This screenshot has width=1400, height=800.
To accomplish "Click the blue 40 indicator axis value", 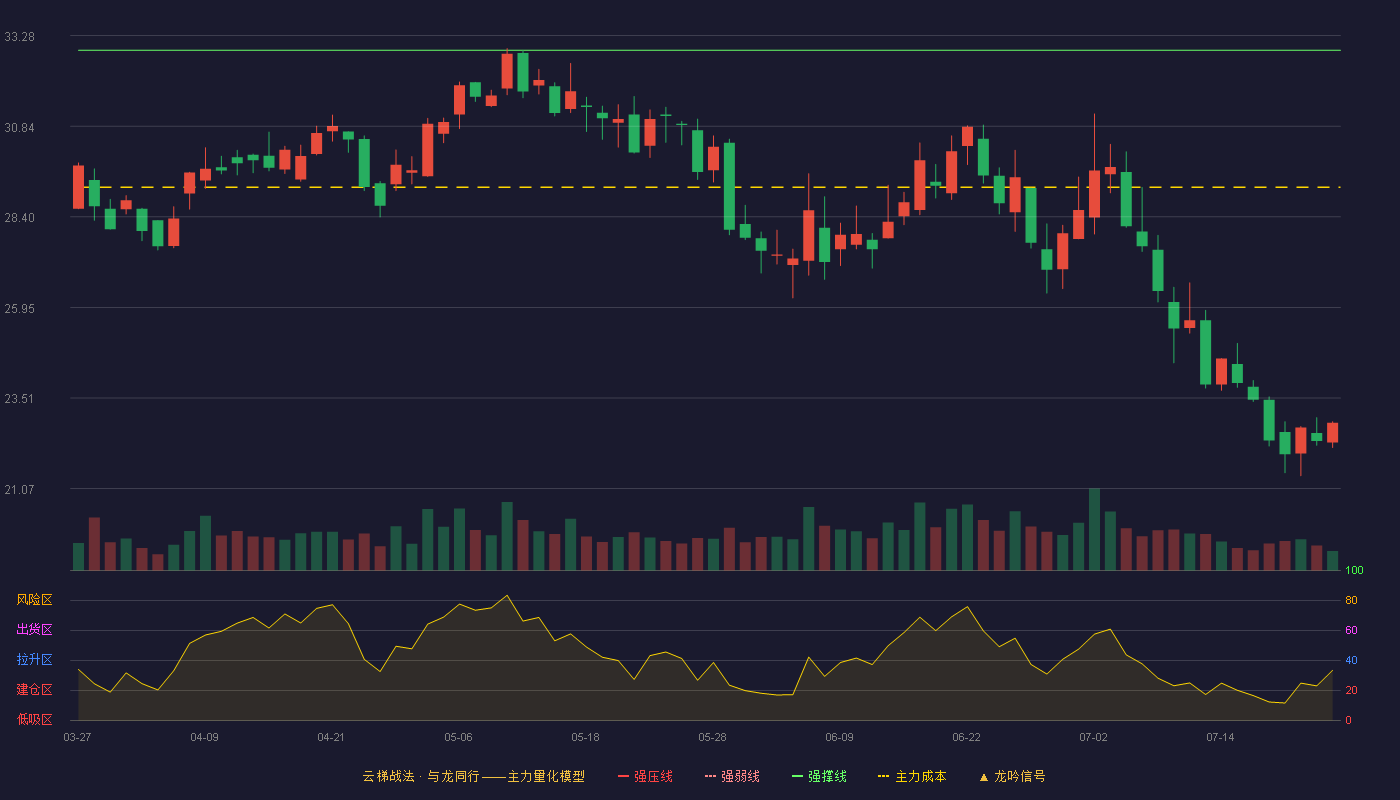I will (x=1351, y=660).
